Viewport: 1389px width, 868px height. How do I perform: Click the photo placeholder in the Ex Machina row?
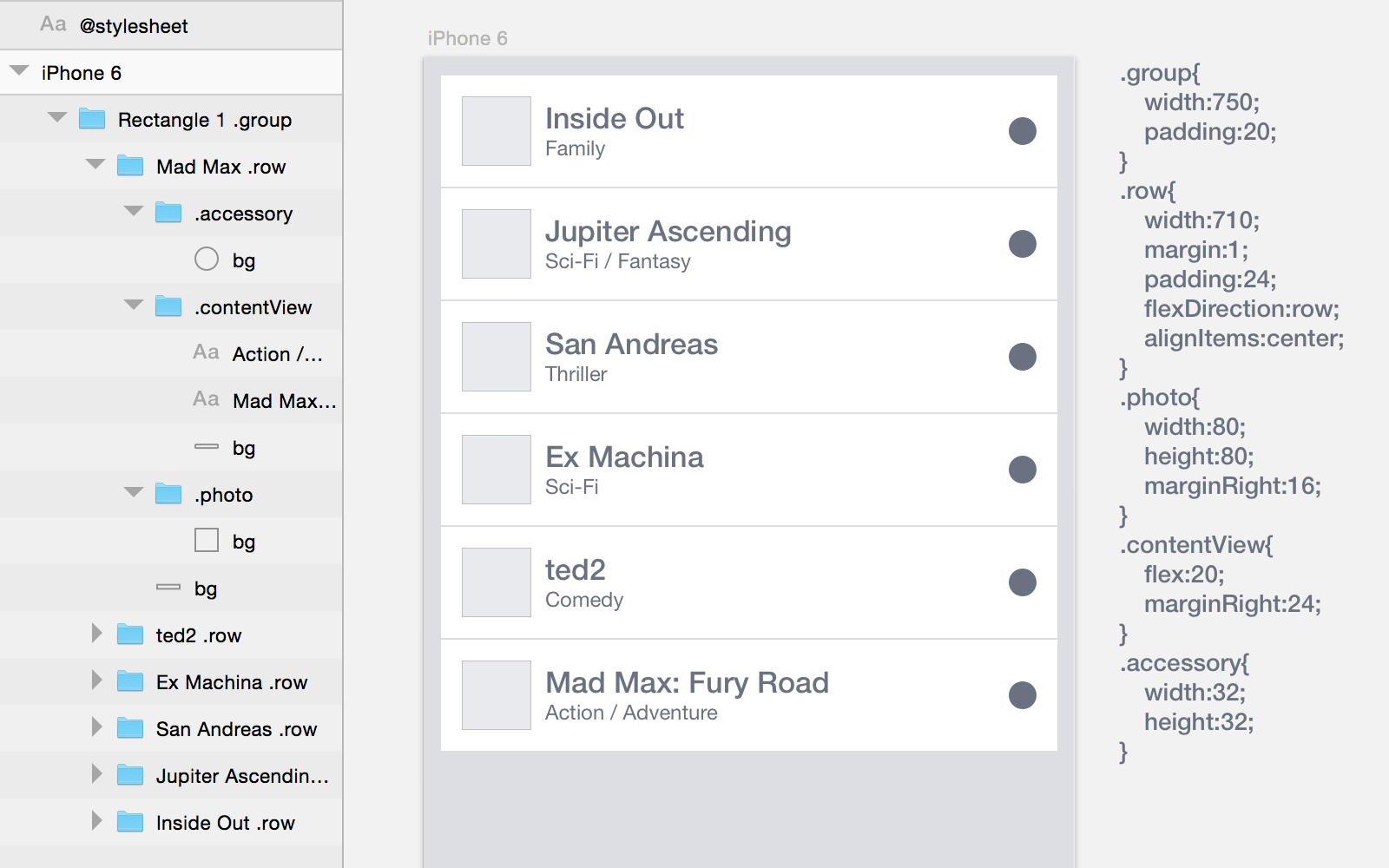(x=496, y=470)
